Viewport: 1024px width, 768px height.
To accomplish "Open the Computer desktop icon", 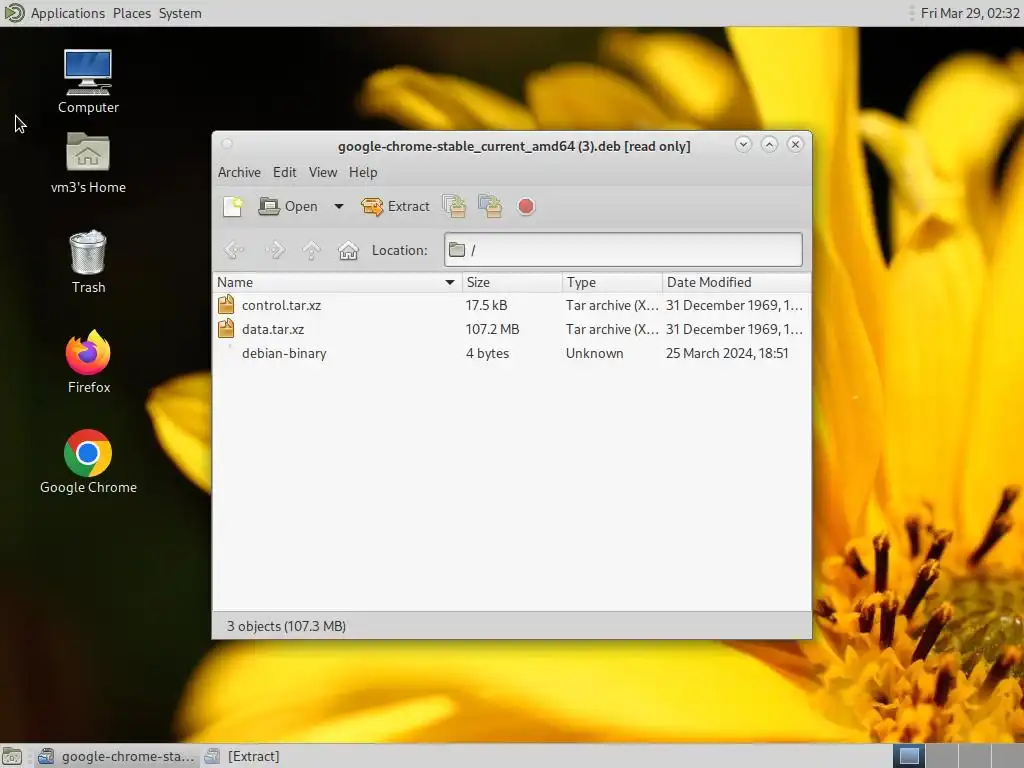I will click(88, 82).
